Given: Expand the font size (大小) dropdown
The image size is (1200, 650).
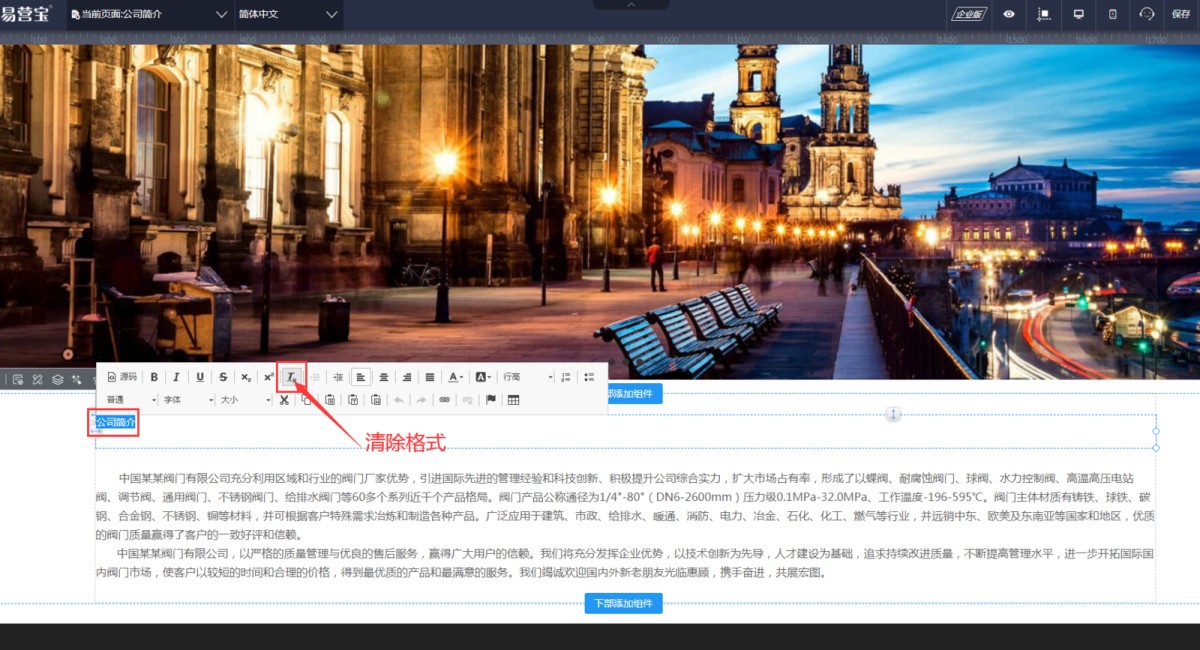Looking at the screenshot, I should click(x=245, y=400).
